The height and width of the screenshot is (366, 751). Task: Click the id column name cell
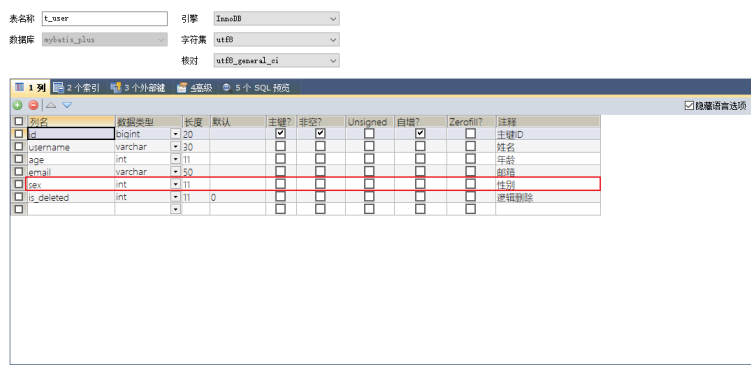click(71, 134)
